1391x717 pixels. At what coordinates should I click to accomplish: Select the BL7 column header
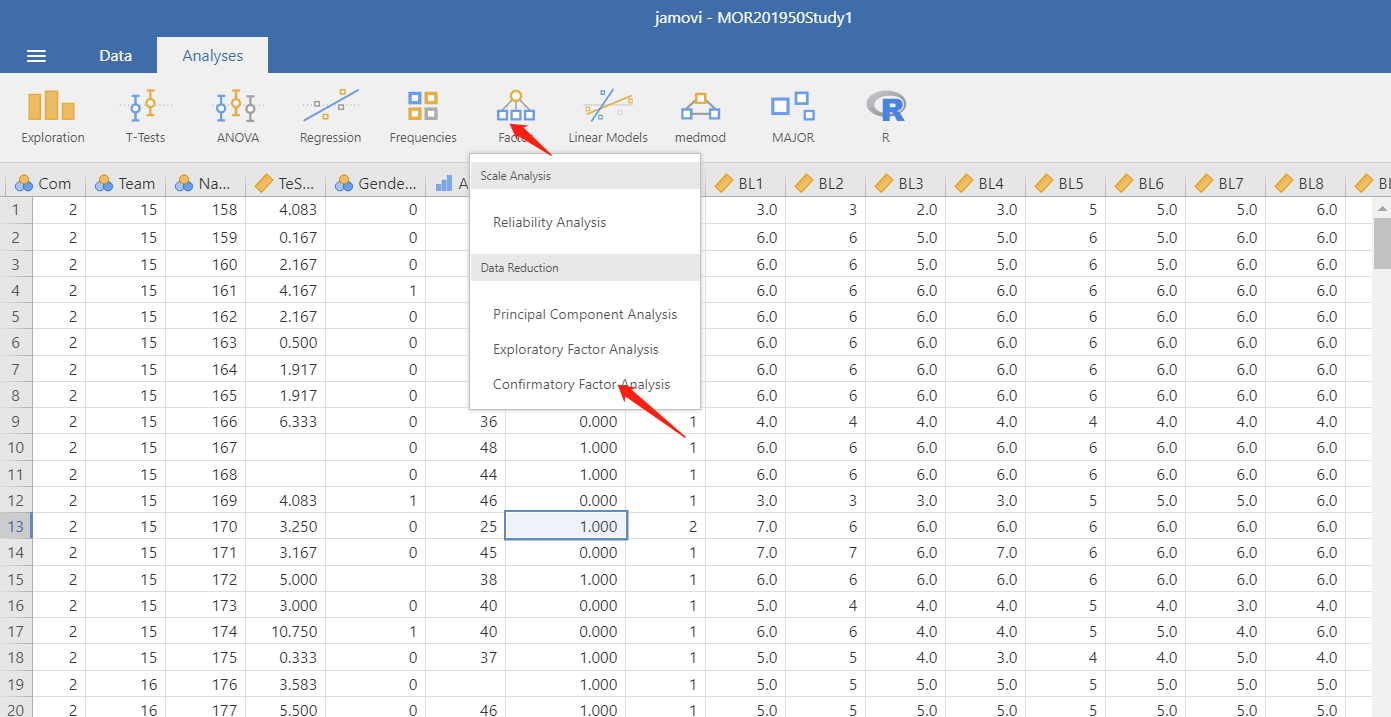coord(1226,183)
